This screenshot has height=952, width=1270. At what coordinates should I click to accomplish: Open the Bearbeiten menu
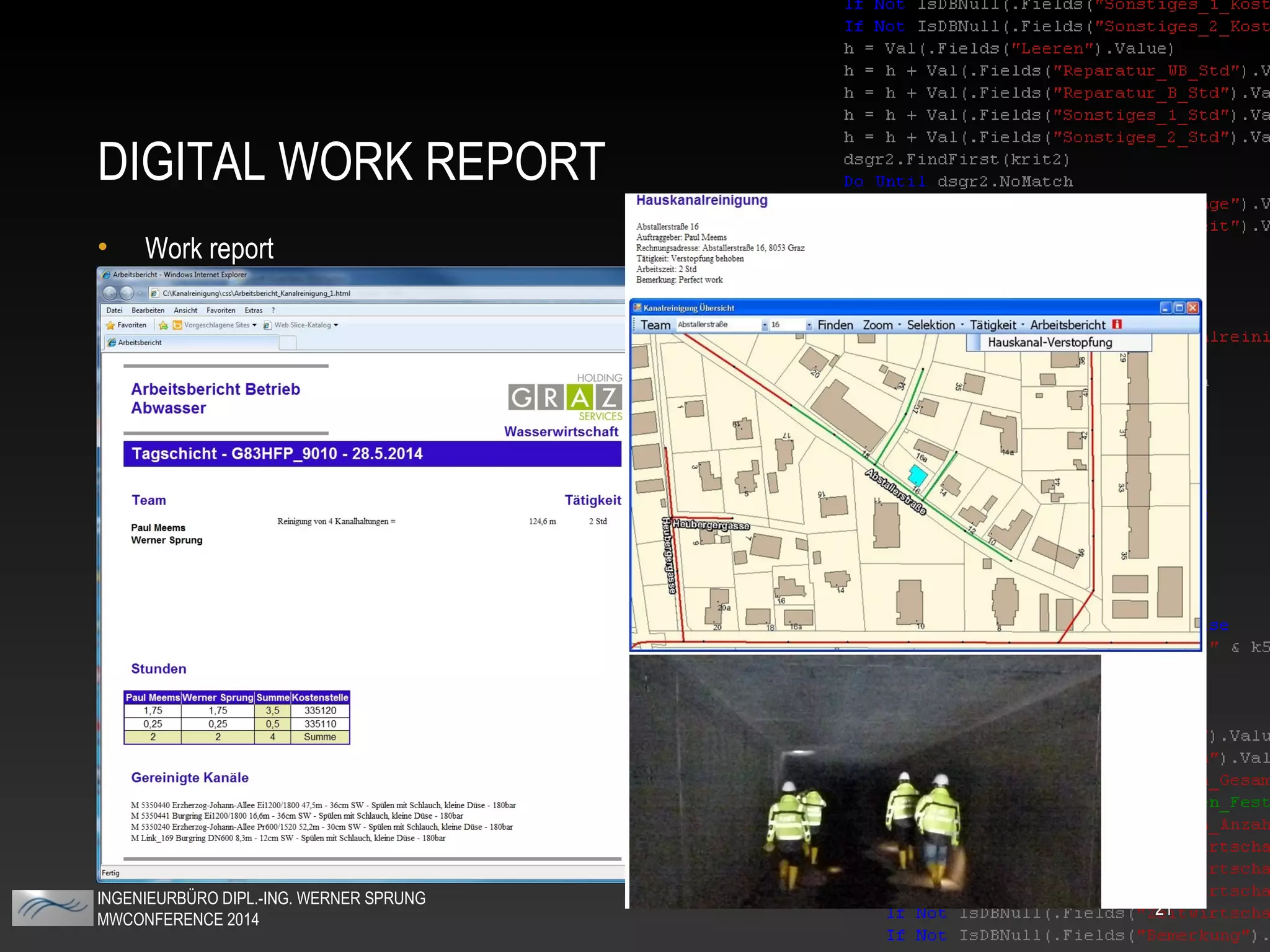coord(148,311)
